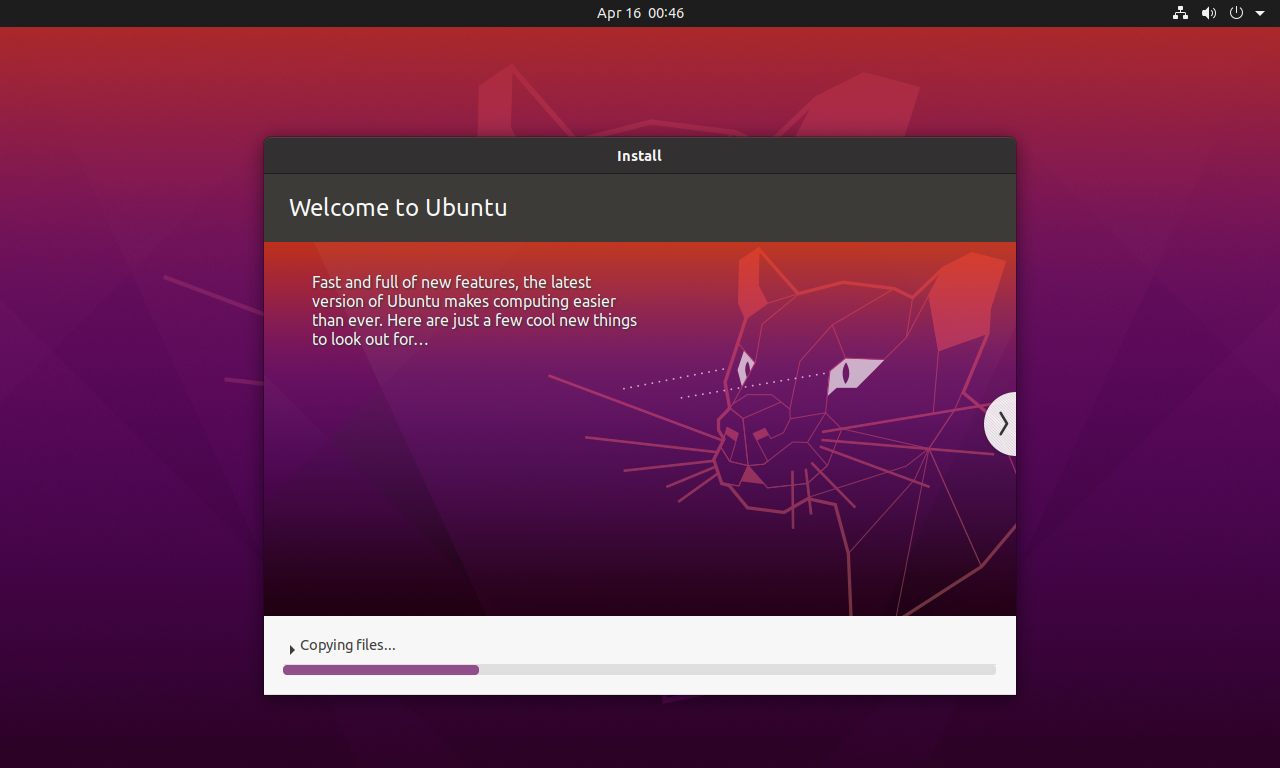Viewport: 1280px width, 768px height.
Task: Click the wired network status icon
Action: pyautogui.click(x=1180, y=13)
